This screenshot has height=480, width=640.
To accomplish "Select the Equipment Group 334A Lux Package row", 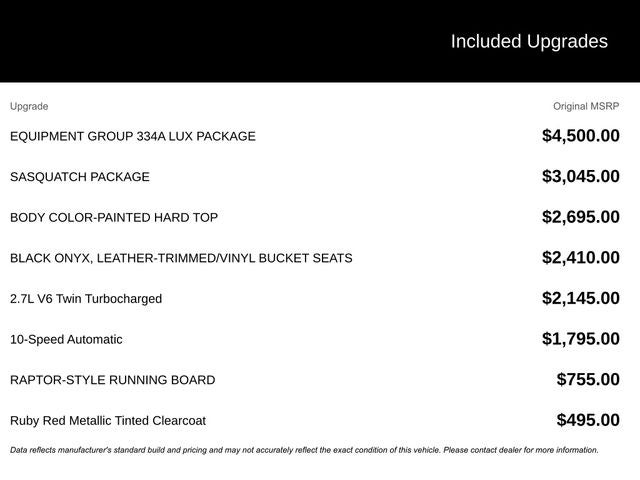I will pyautogui.click(x=133, y=136).
